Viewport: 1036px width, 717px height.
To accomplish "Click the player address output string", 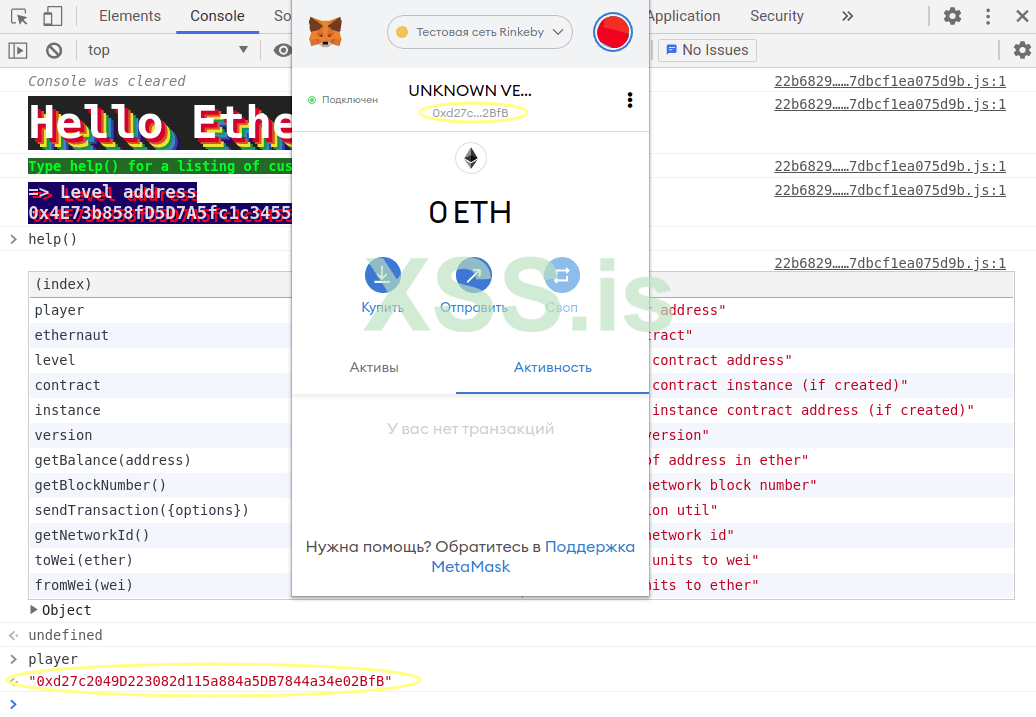I will [209, 681].
